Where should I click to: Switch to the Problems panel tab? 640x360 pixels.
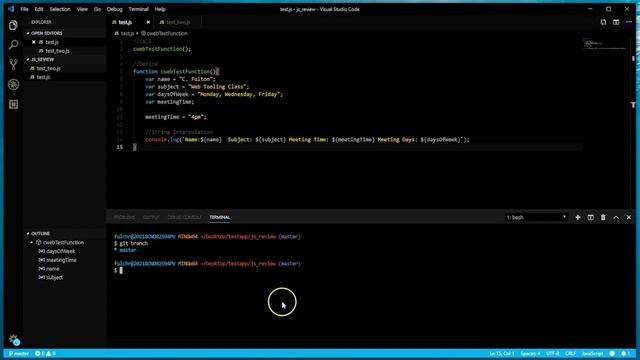coord(124,218)
